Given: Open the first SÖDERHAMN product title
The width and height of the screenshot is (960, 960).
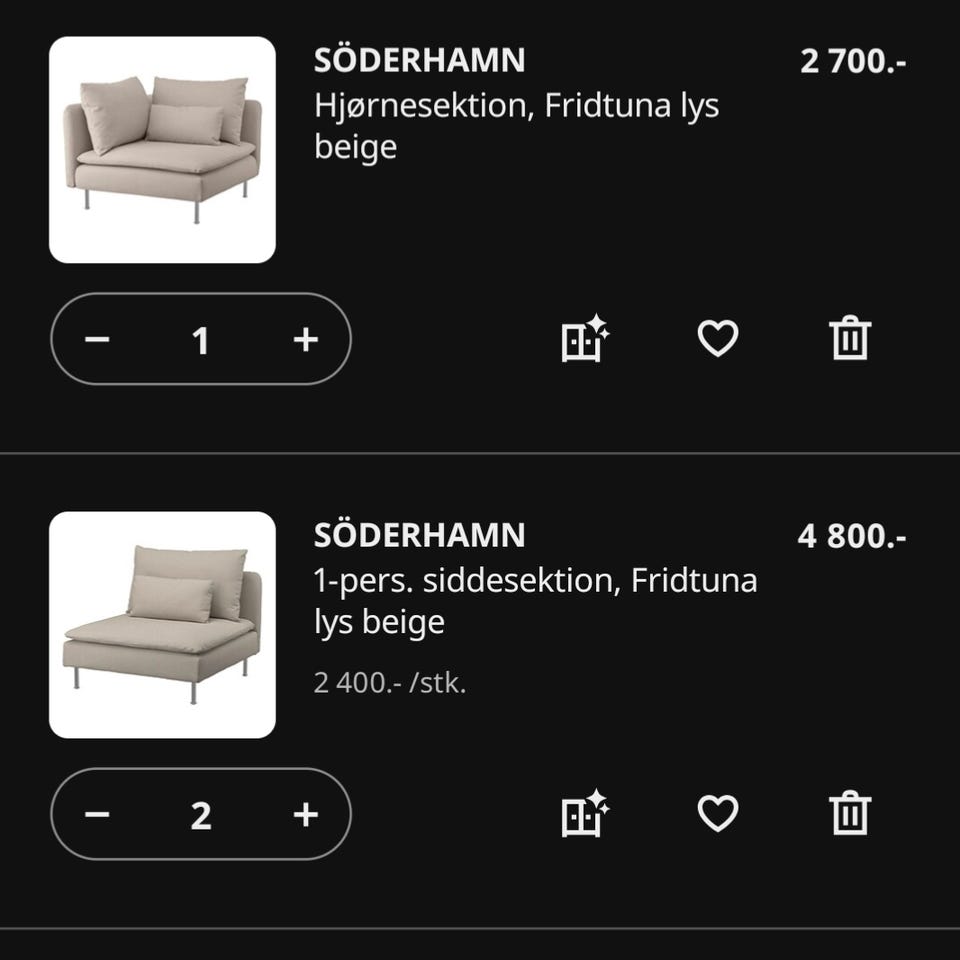Looking at the screenshot, I should tap(419, 60).
